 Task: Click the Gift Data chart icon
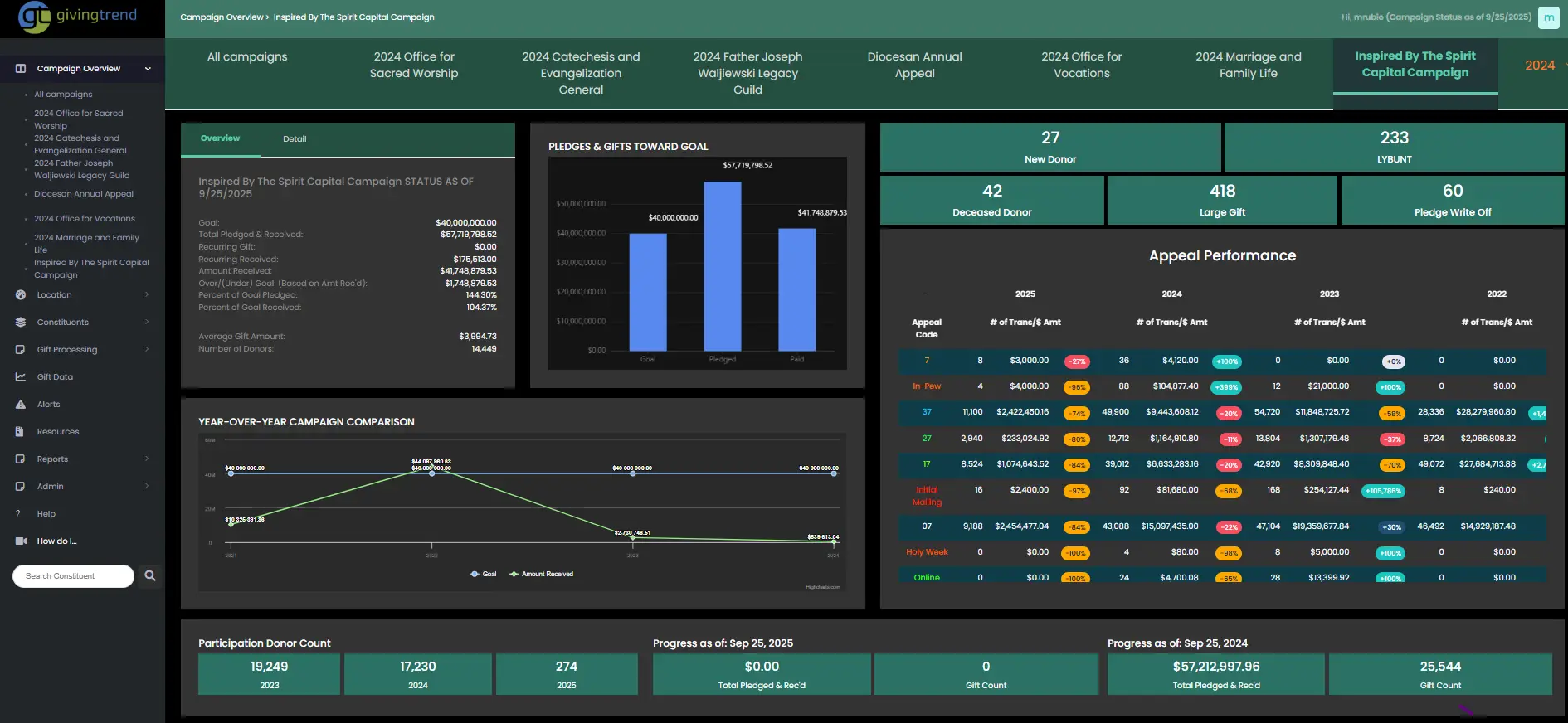point(21,377)
